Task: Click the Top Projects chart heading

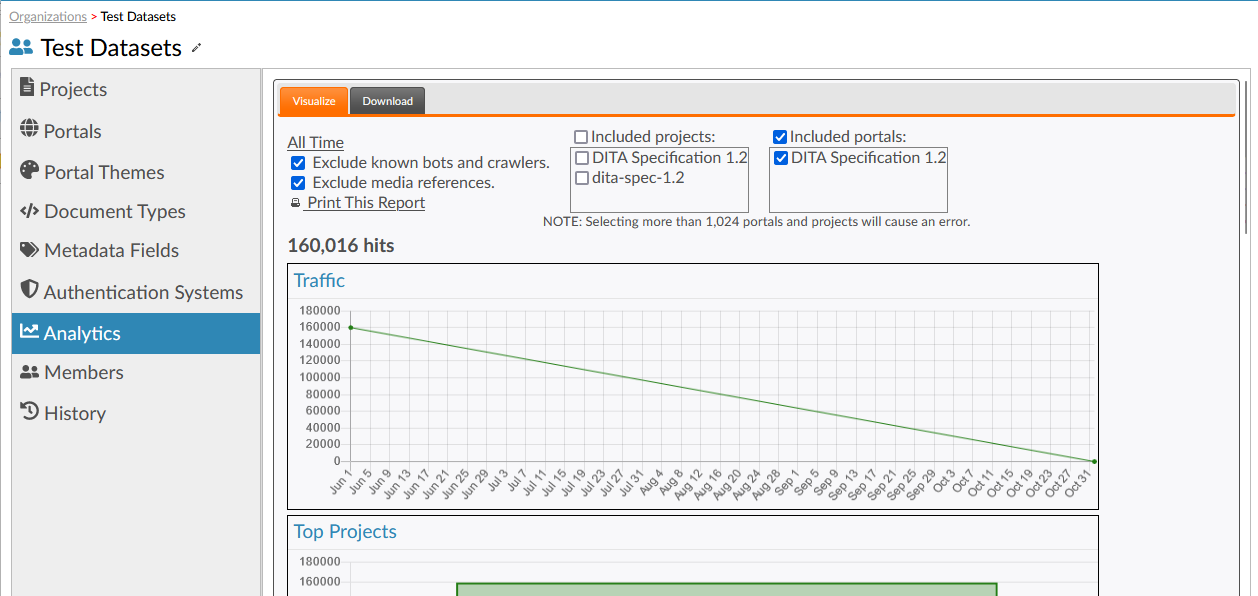Action: pos(345,531)
